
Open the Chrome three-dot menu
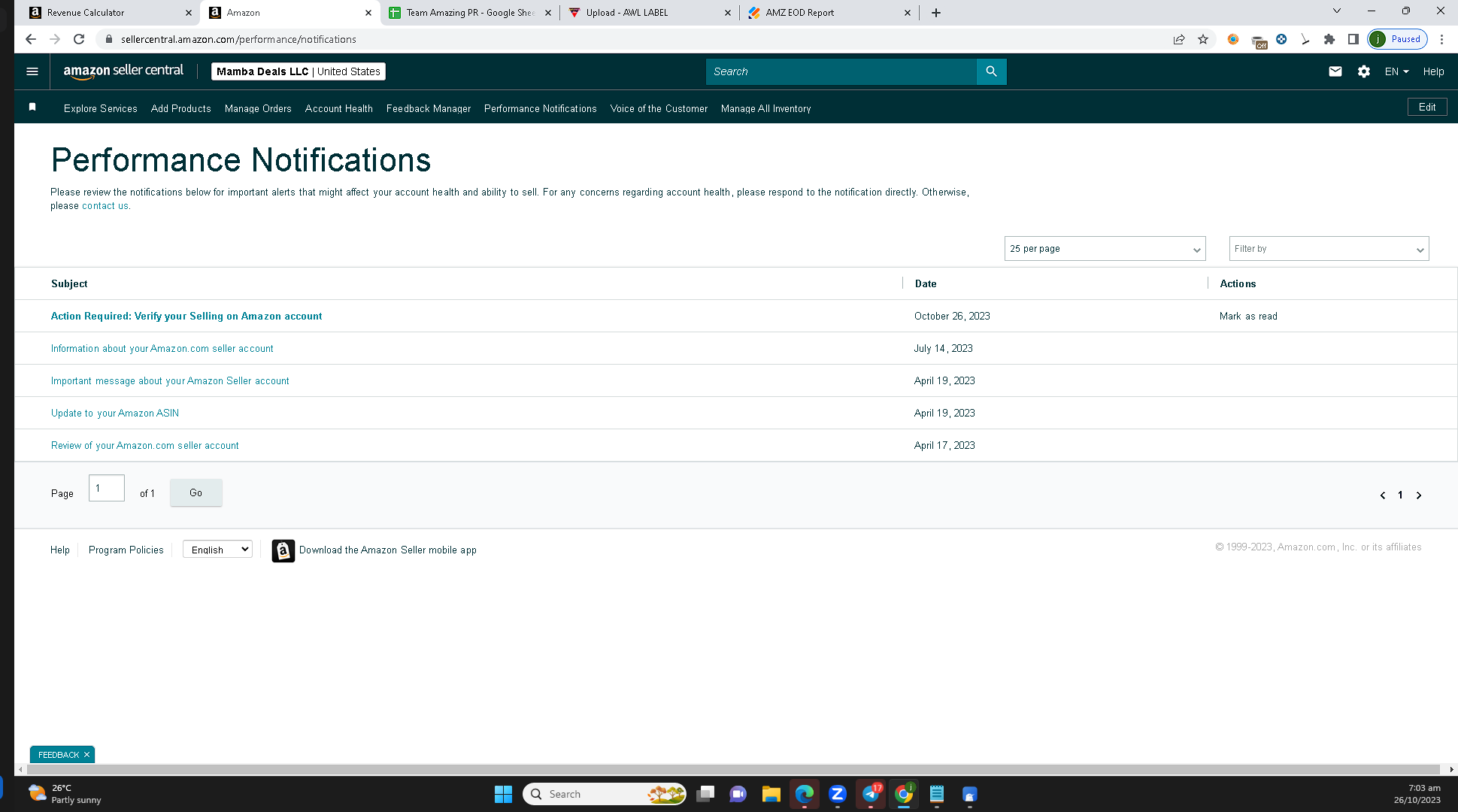click(x=1441, y=39)
